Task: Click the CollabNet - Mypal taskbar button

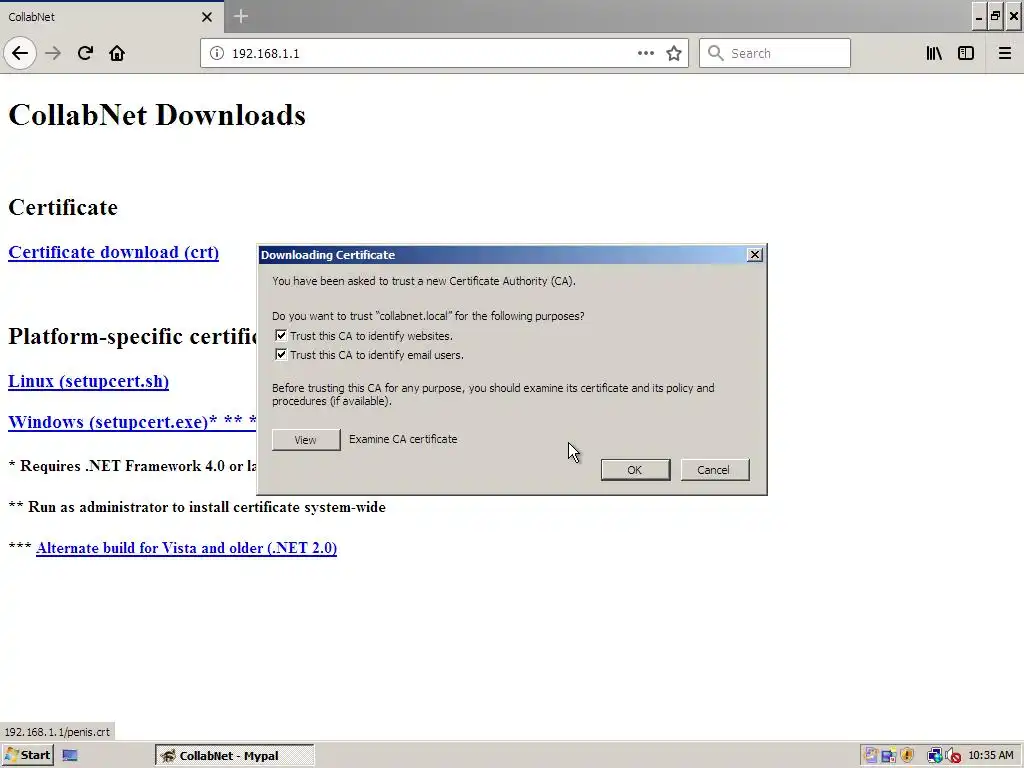Action: [x=234, y=756]
